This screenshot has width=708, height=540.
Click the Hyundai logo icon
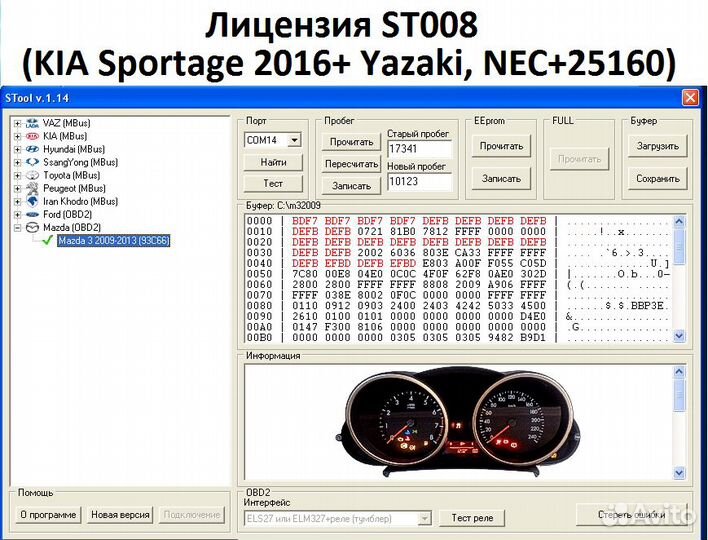coord(32,149)
